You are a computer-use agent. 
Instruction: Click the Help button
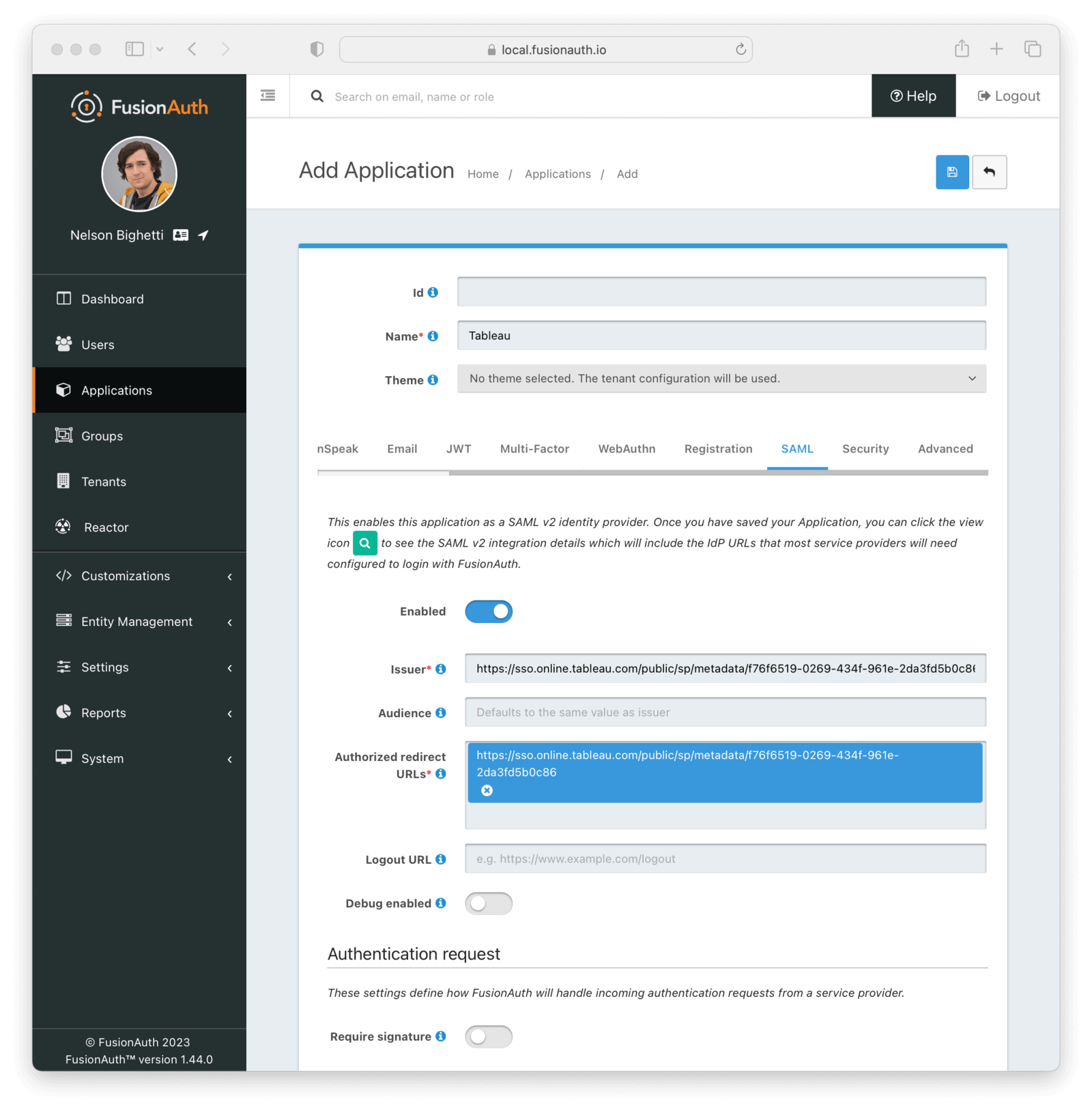pyautogui.click(x=913, y=96)
